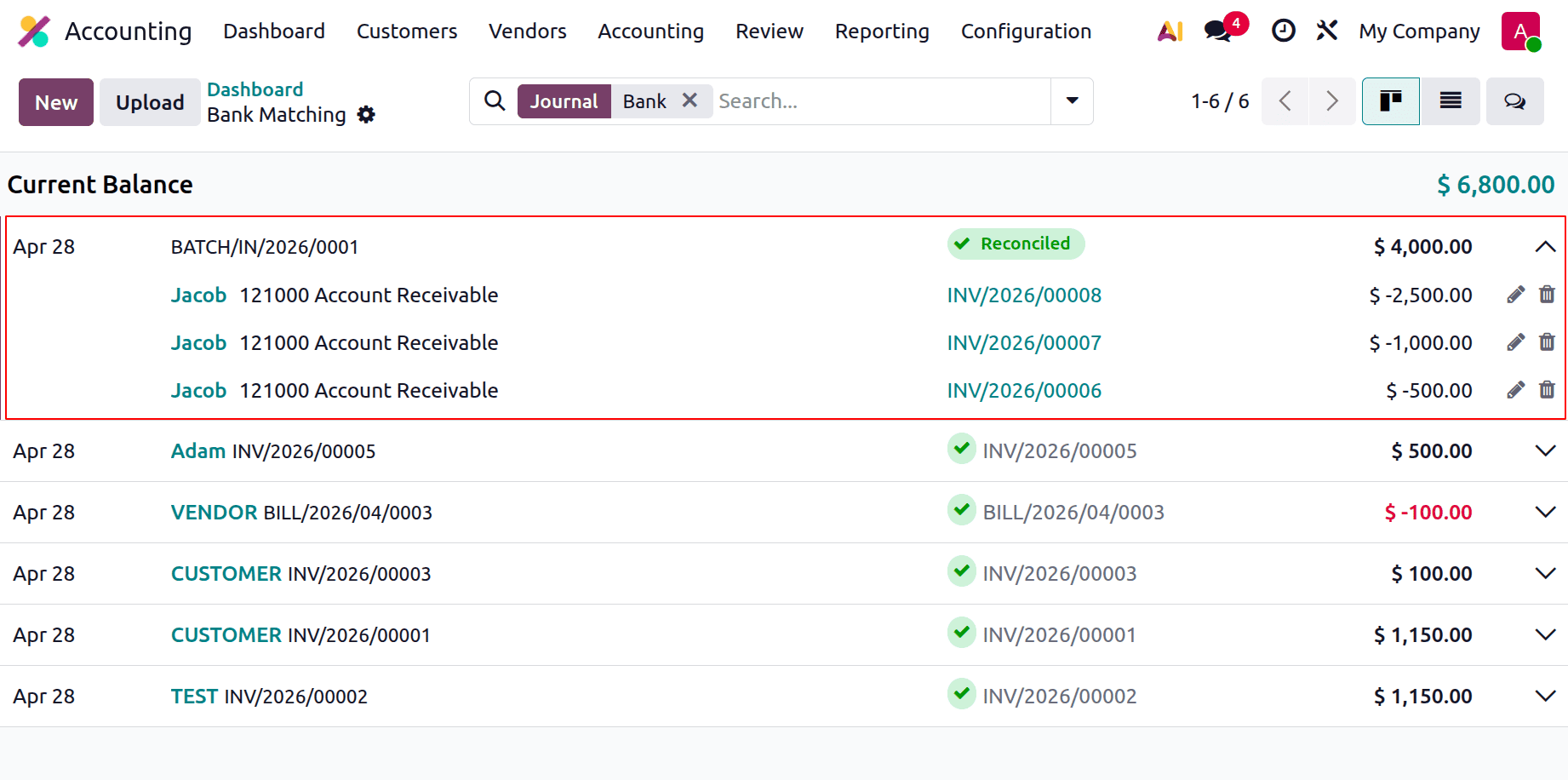The height and width of the screenshot is (780, 1568).
Task: Toggle the chatter panel icon
Action: (1514, 101)
